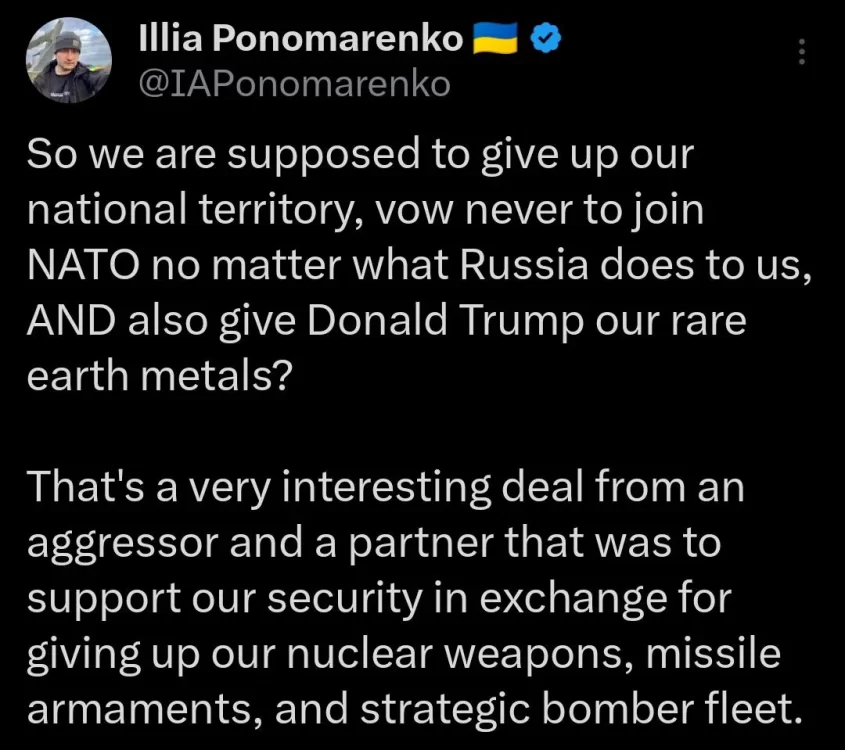Screen dimensions: 845x750
Task: Click the first line of the tweet
Action: (360, 153)
